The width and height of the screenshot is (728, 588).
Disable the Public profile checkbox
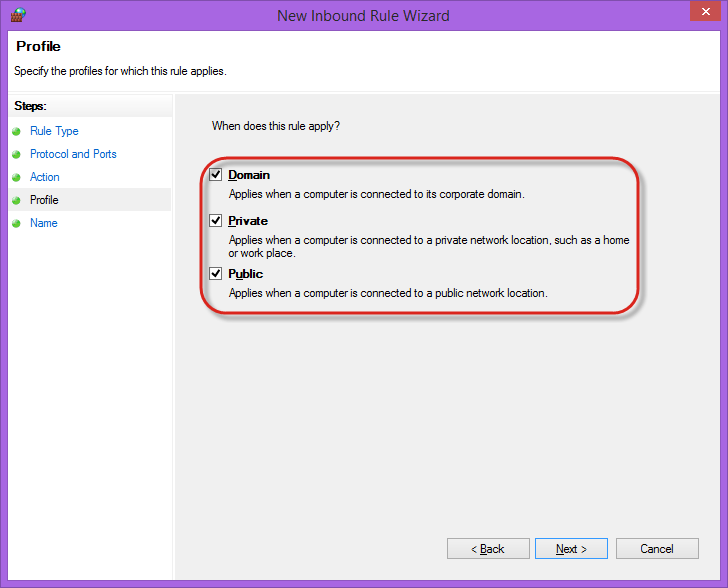pos(216,274)
